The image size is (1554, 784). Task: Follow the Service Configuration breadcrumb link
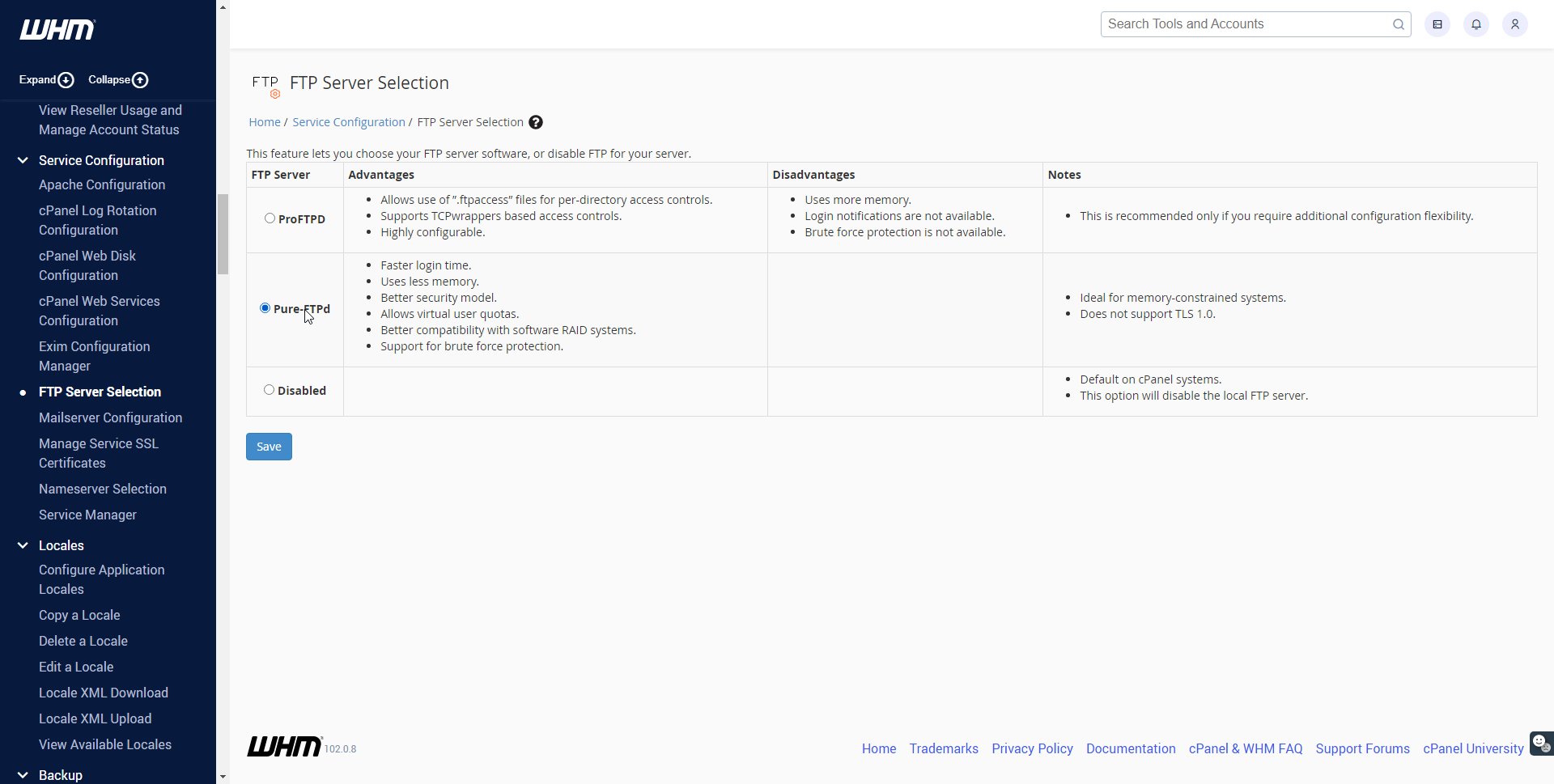349,122
